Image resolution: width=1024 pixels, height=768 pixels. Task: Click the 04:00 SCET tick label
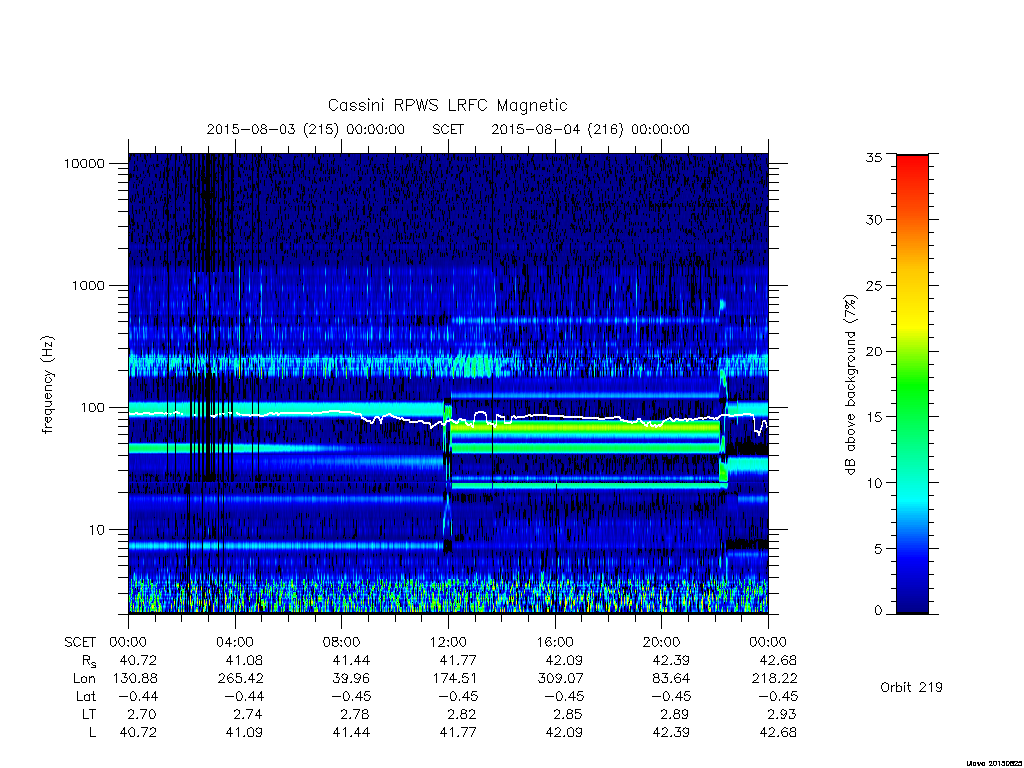[235, 642]
